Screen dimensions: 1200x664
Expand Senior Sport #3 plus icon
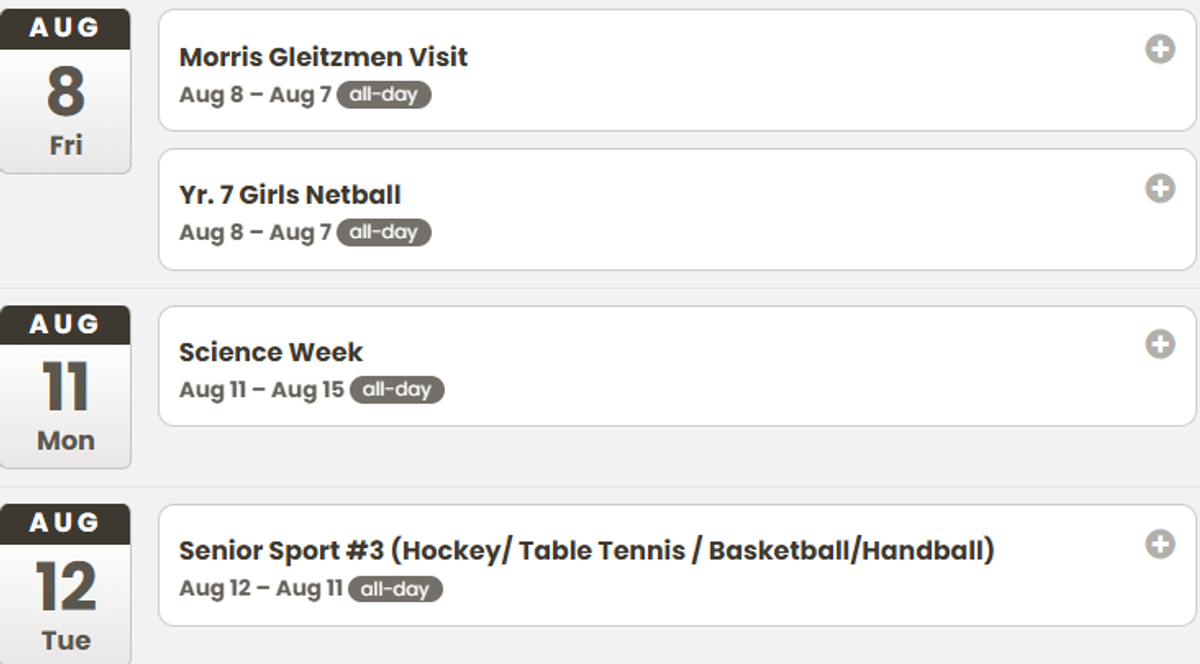(x=1160, y=544)
